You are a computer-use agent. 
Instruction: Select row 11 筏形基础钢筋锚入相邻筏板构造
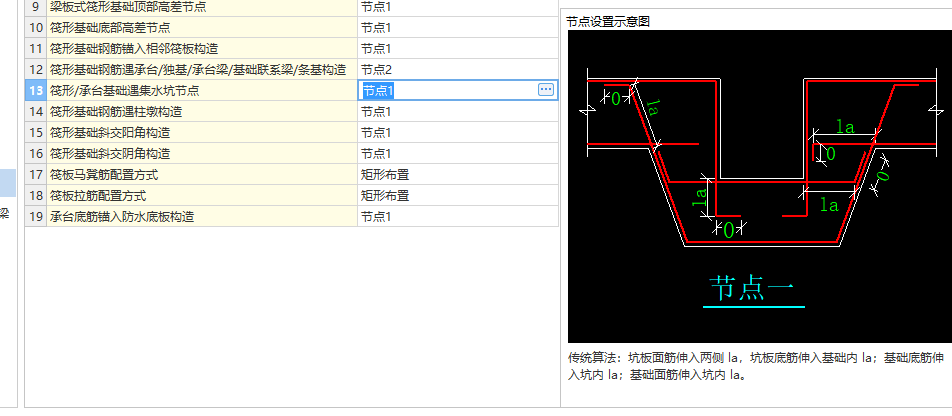click(x=202, y=49)
